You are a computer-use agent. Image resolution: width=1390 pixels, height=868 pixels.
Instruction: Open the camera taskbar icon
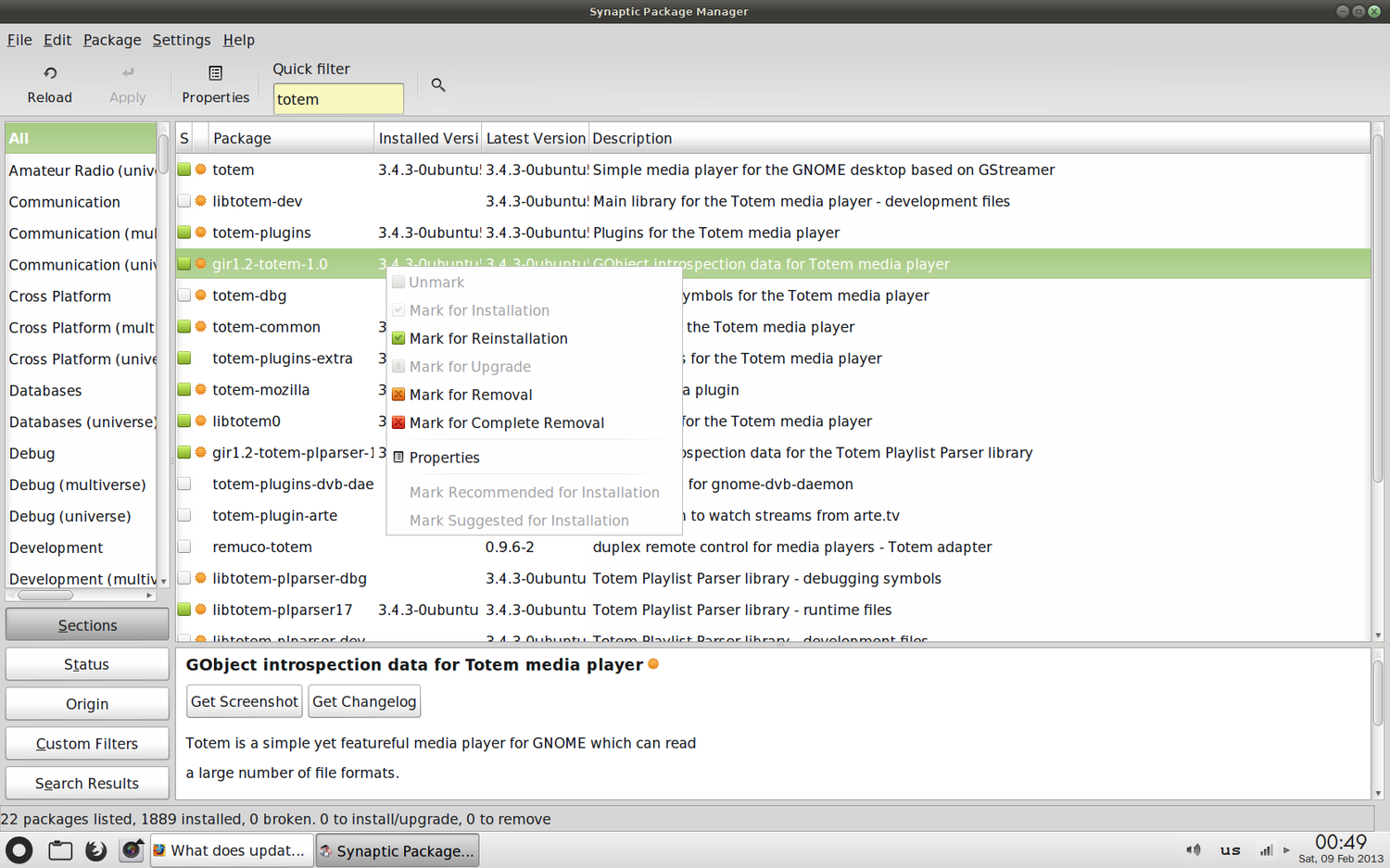[132, 850]
